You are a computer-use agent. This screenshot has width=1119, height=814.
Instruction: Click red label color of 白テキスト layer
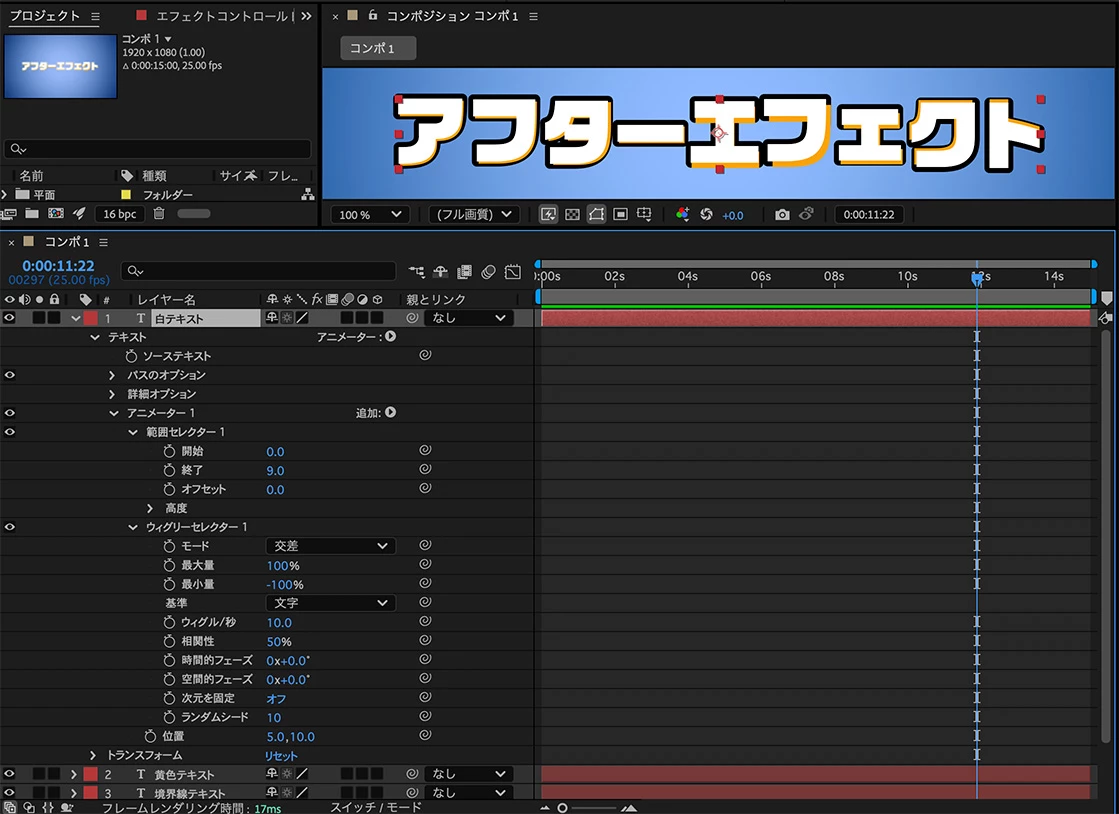(x=91, y=317)
